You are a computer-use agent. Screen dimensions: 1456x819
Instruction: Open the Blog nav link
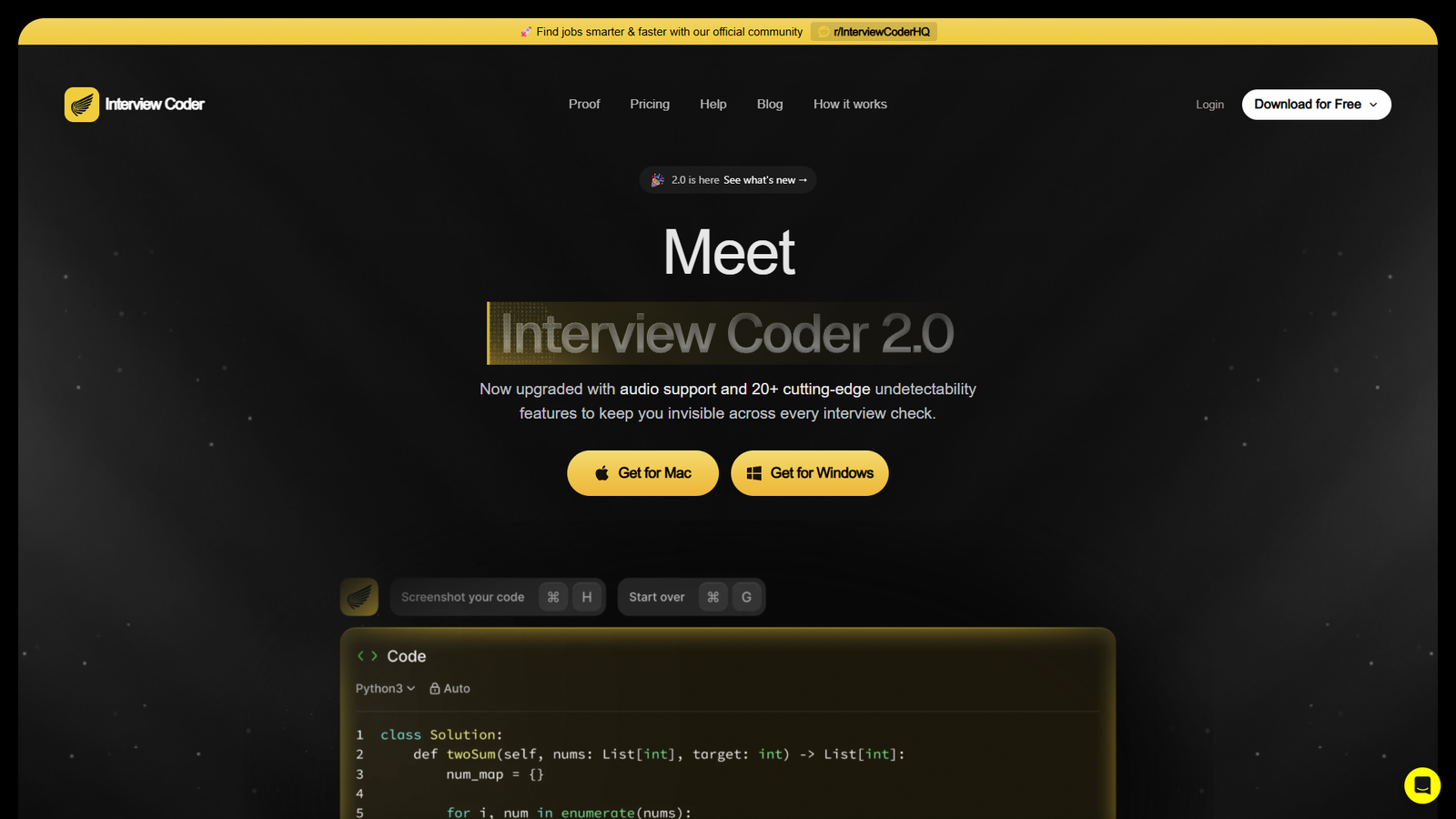[770, 105]
